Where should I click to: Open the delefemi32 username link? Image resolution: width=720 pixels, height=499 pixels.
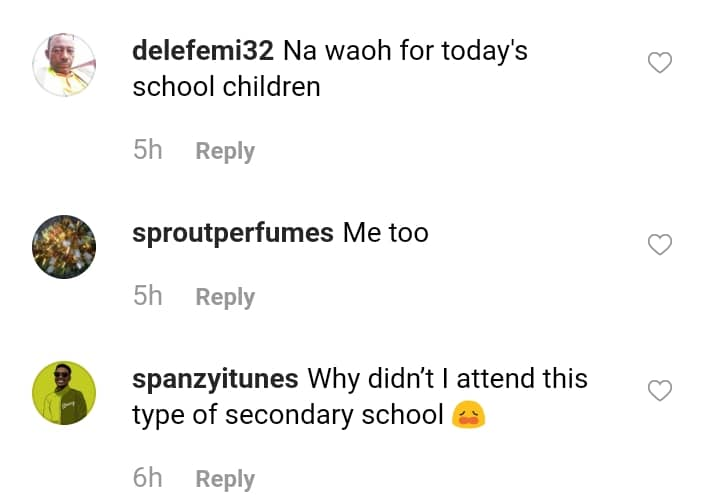[204, 50]
